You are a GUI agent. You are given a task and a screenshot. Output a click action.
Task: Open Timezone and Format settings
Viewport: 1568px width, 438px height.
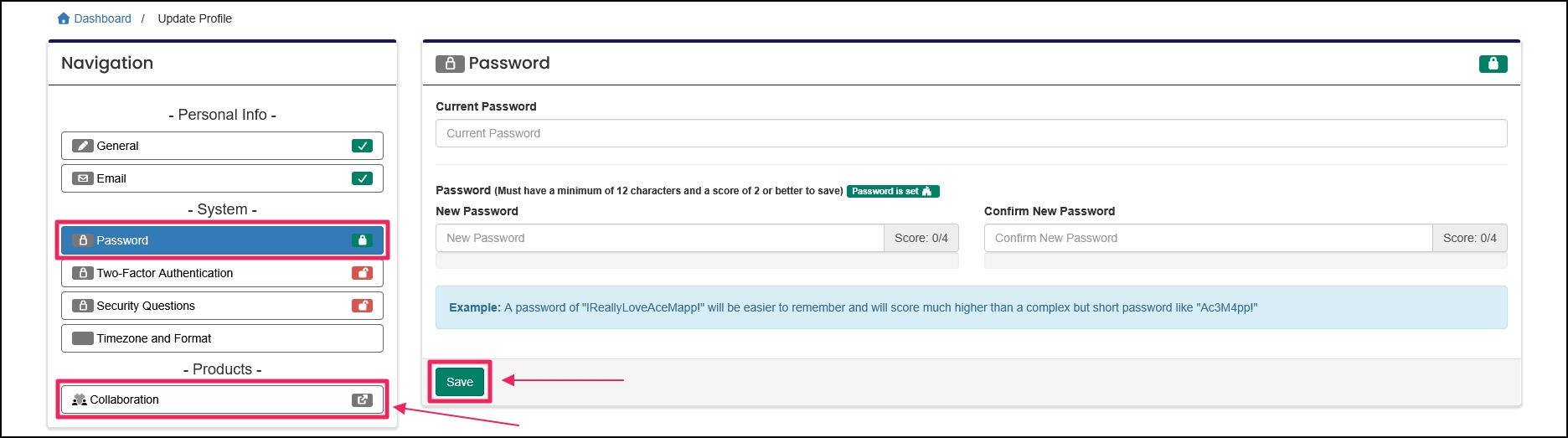coord(222,338)
